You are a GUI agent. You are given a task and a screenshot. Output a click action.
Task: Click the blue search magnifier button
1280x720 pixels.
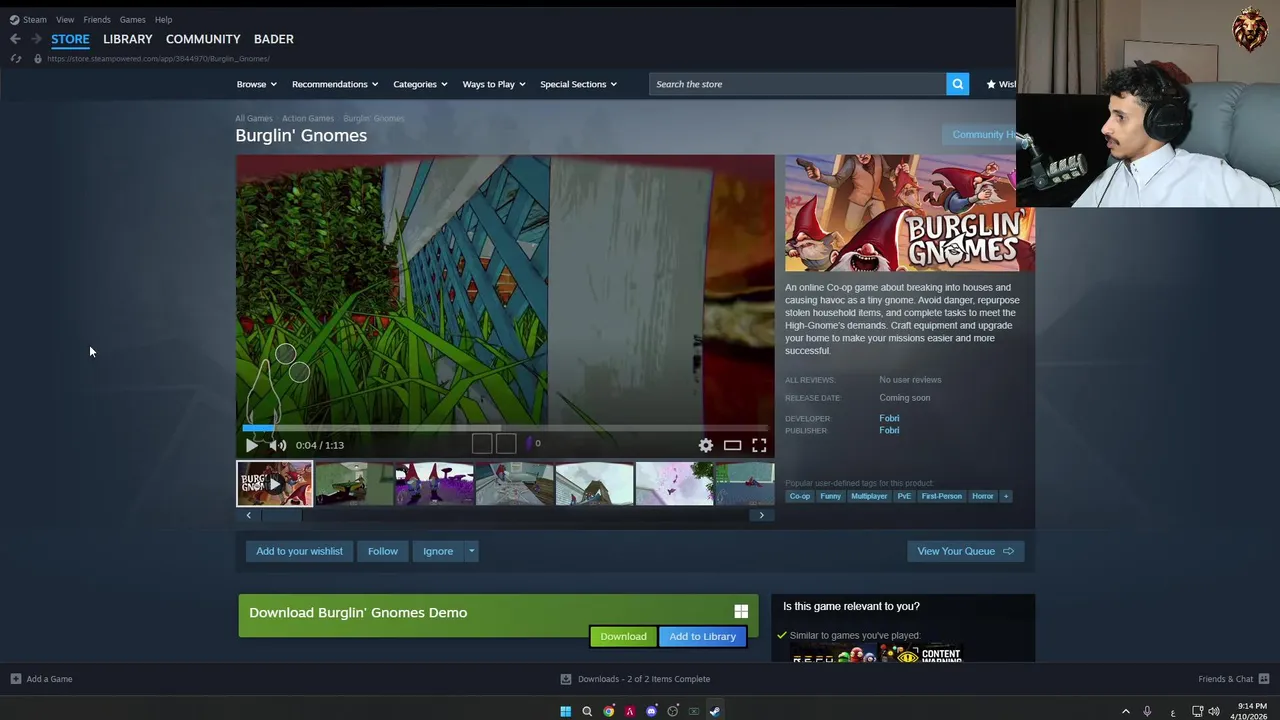point(958,84)
